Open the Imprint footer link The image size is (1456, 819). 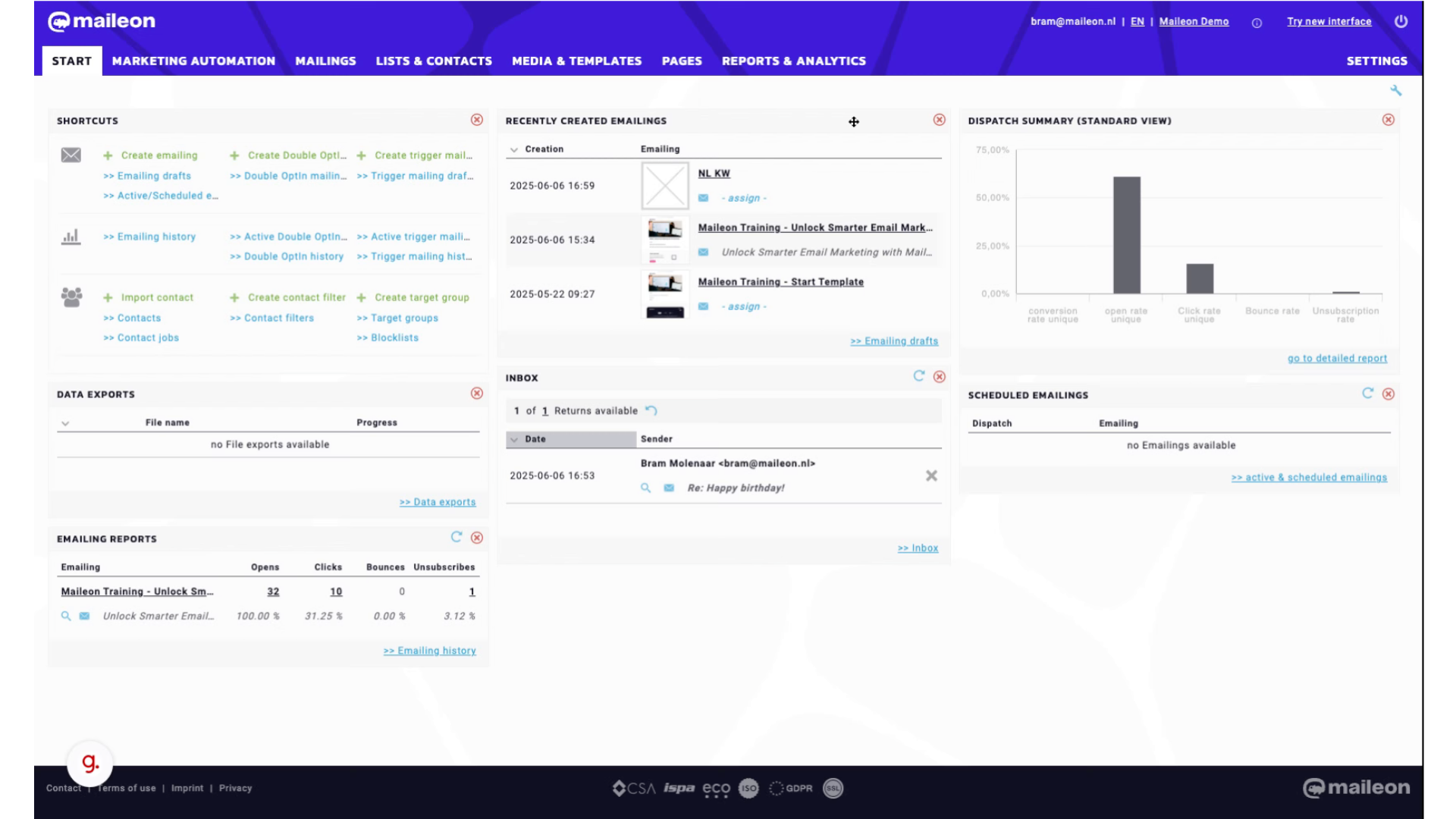coord(187,788)
